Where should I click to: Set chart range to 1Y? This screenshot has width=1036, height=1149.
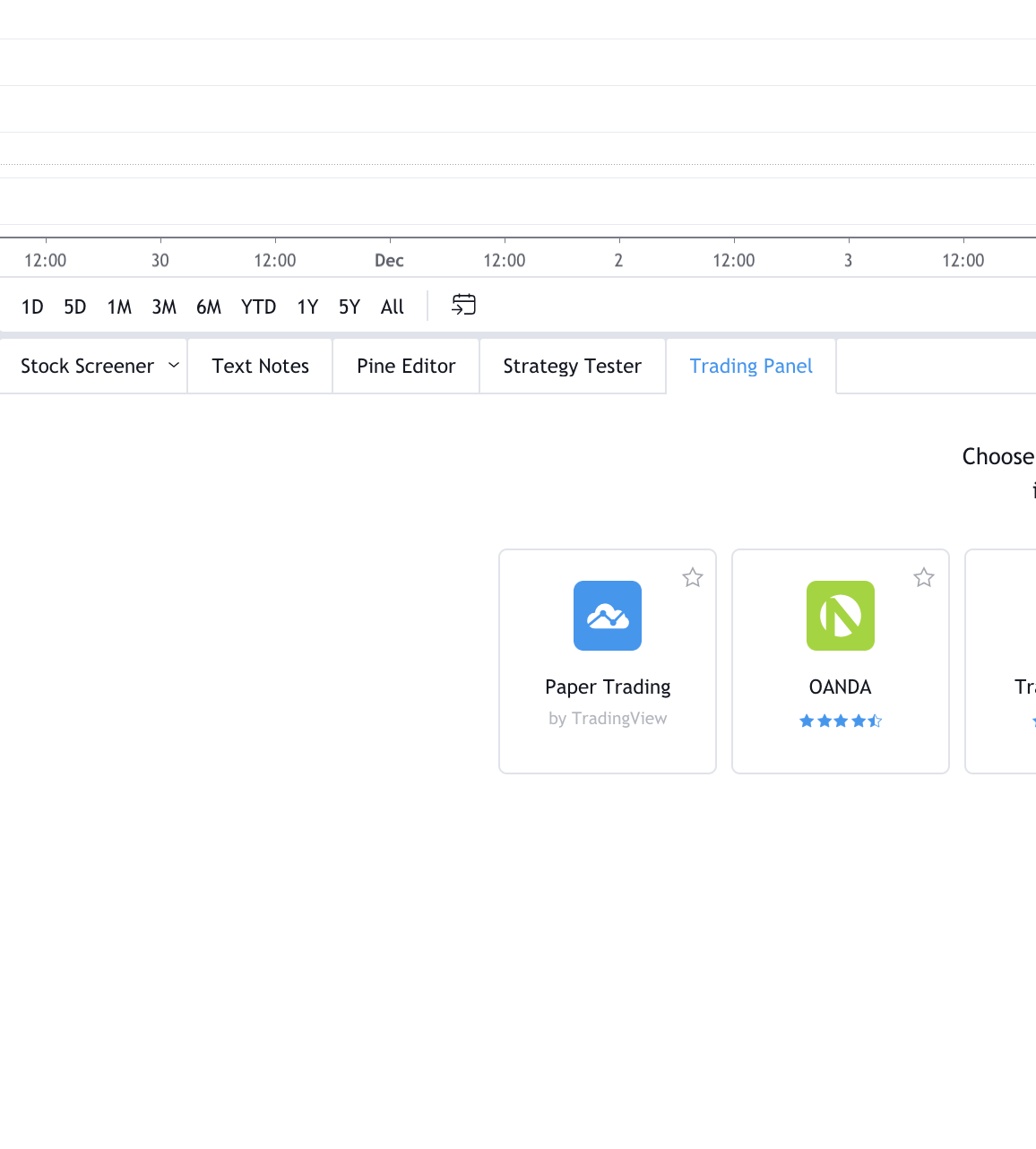[x=308, y=307]
